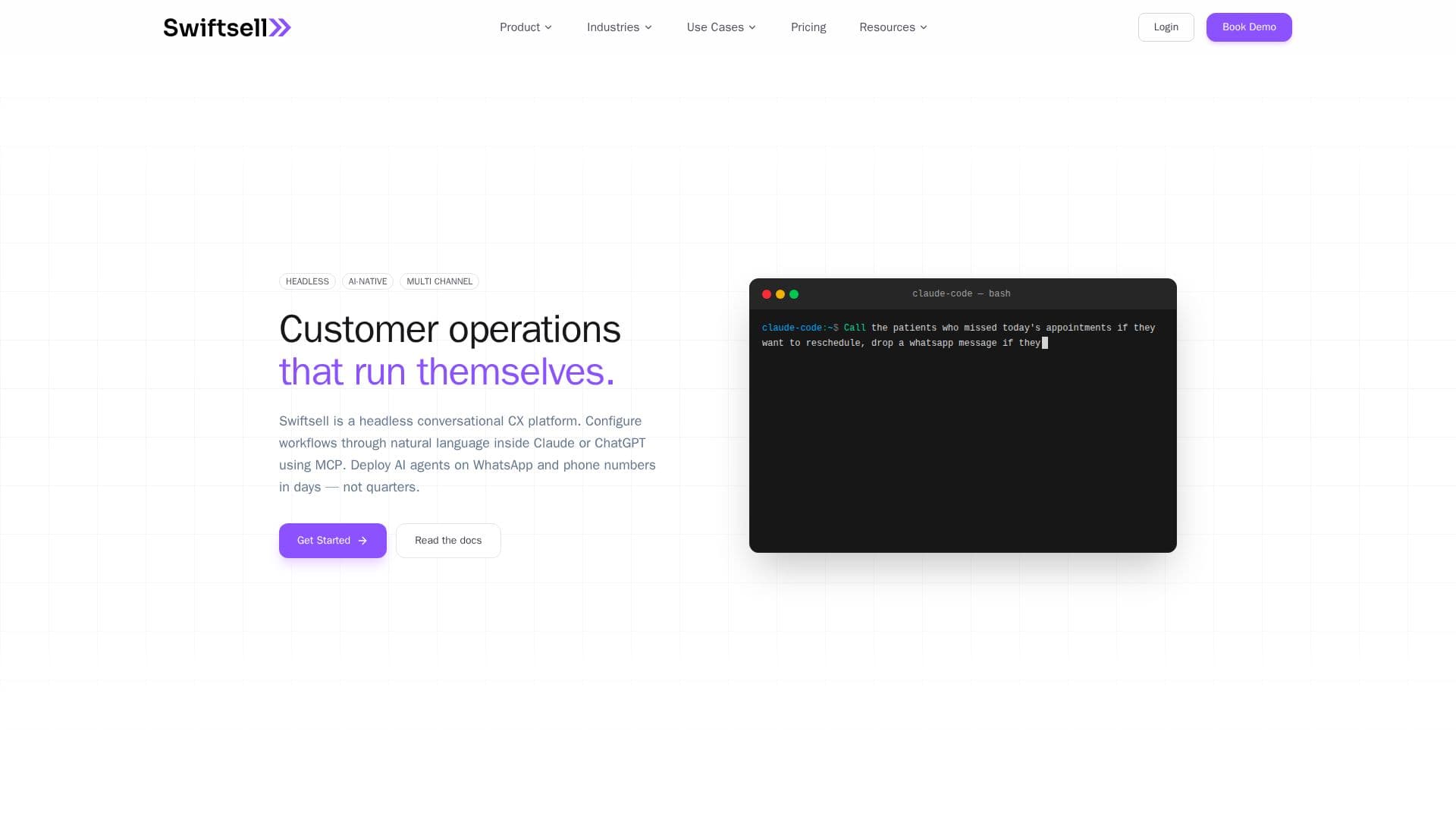Click the terminal title 'claude-code — bash'
Screen dimensions: 1456x819
point(961,294)
